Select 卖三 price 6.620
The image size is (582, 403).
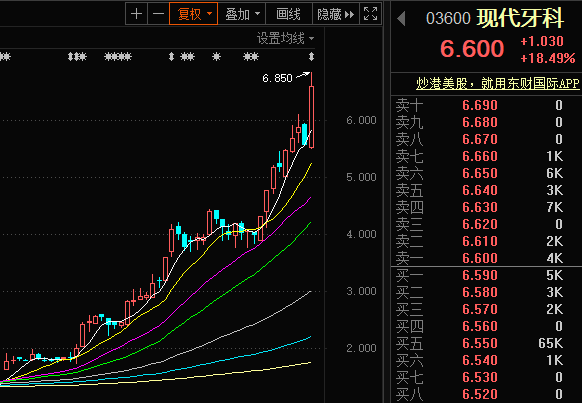pyautogui.click(x=480, y=224)
